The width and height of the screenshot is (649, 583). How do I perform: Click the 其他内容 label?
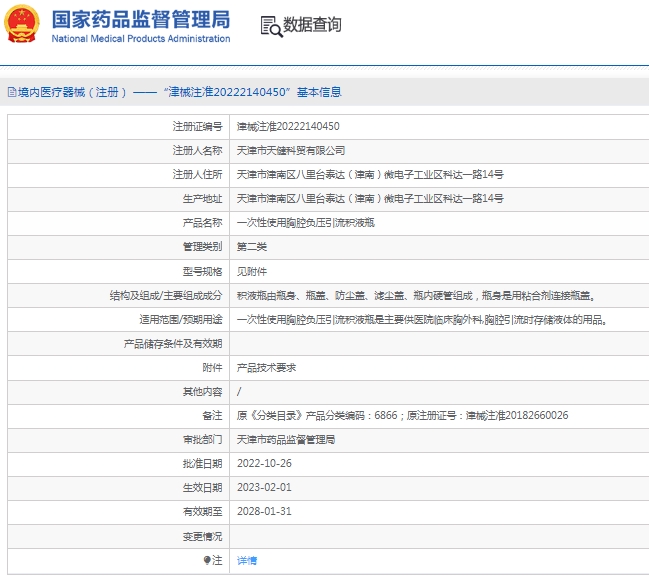point(202,391)
